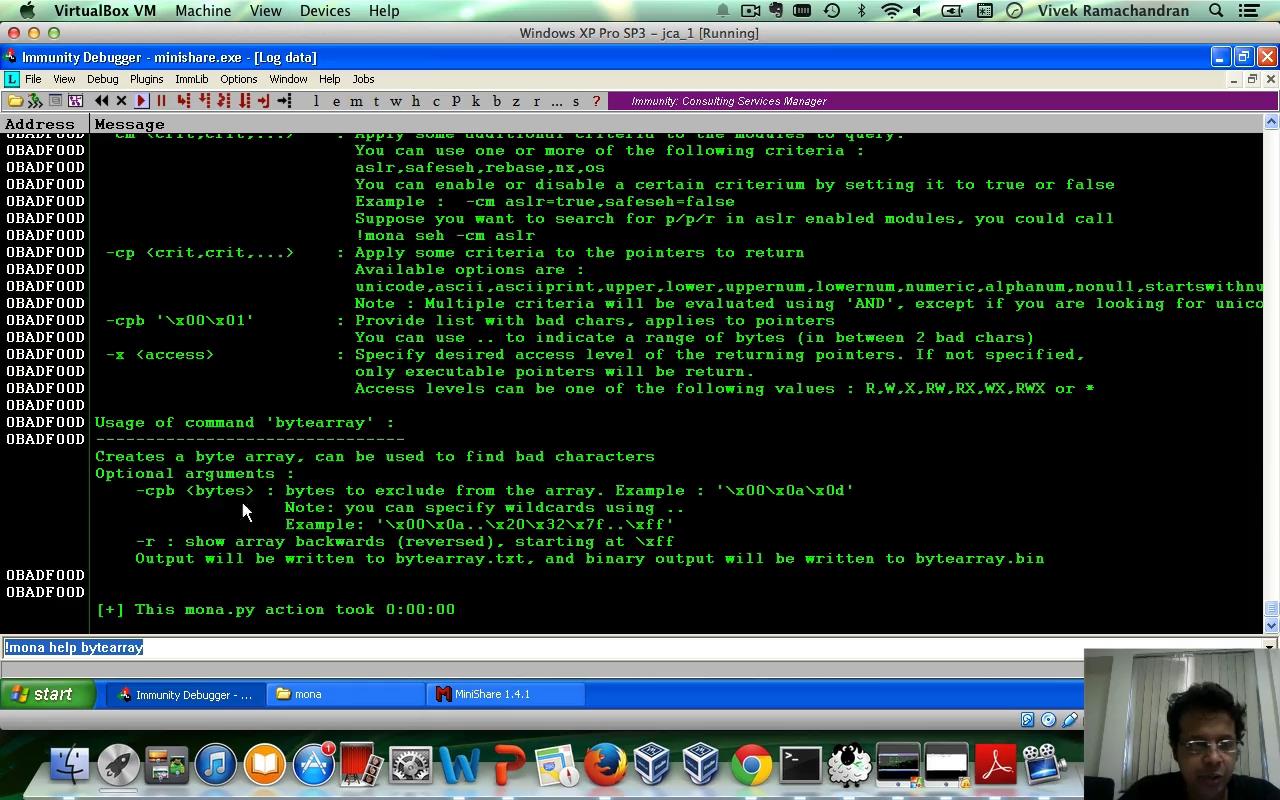Open the Window menu in debugger

288,79
